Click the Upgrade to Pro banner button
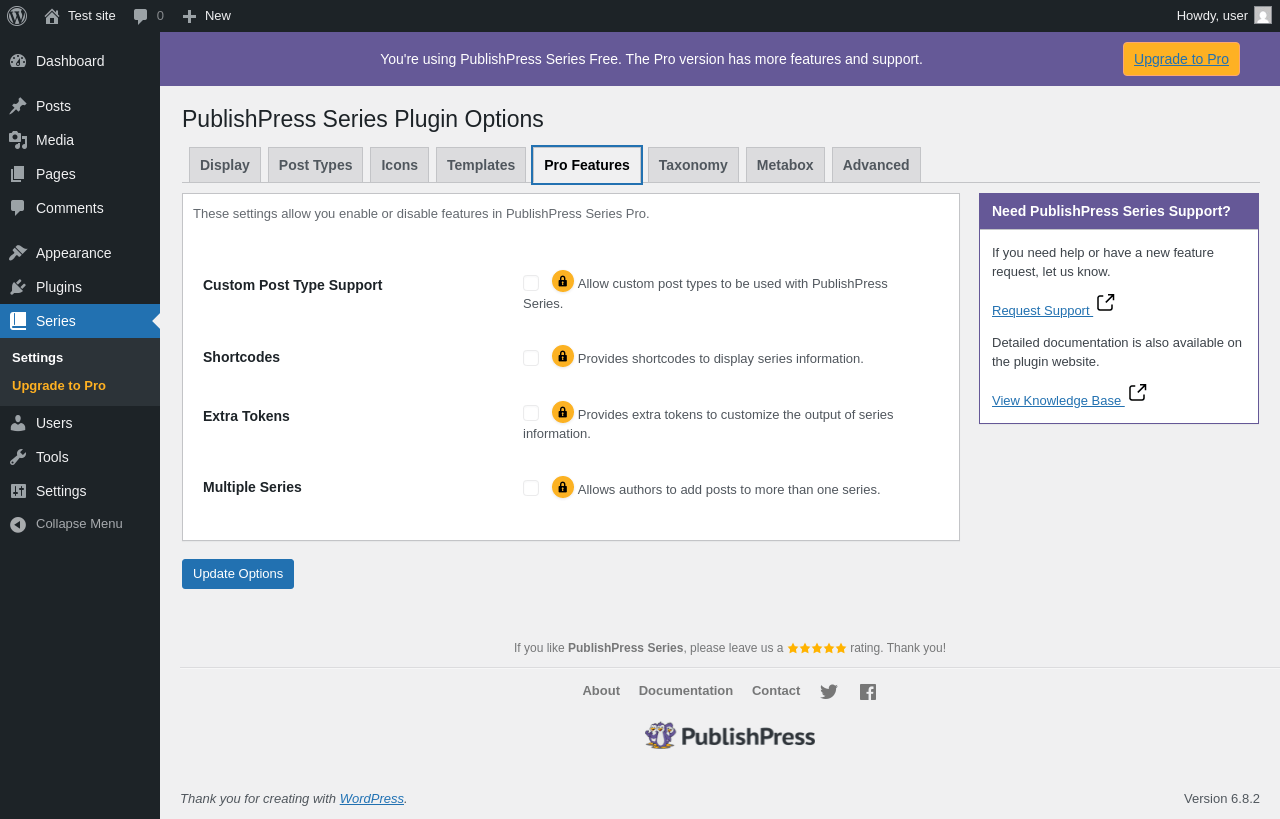This screenshot has height=819, width=1280. tap(1181, 59)
